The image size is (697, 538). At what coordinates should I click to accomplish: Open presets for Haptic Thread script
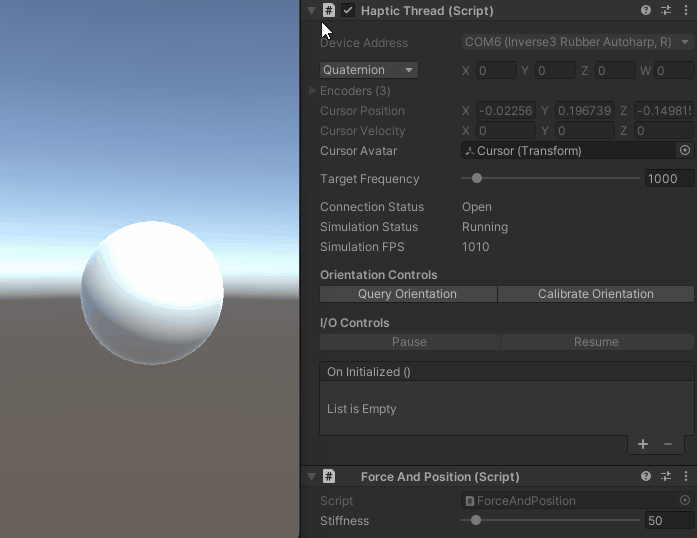click(666, 10)
